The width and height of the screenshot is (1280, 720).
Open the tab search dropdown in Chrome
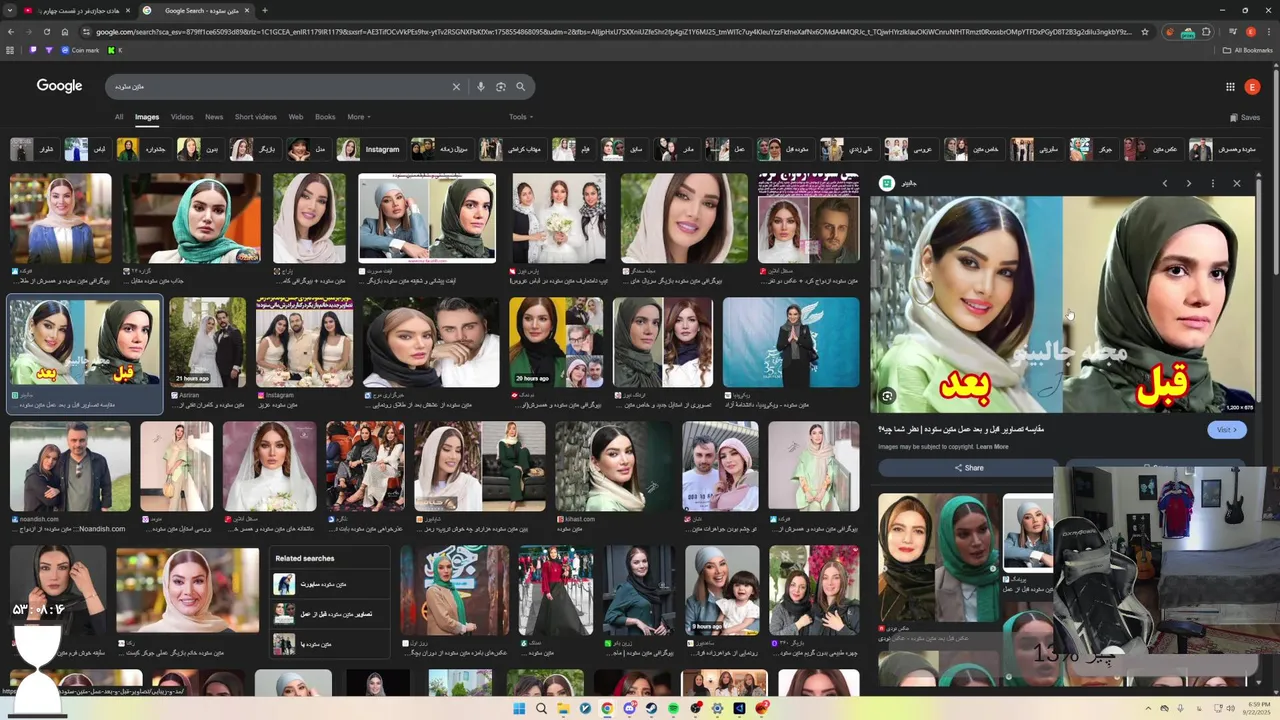[x=11, y=10]
